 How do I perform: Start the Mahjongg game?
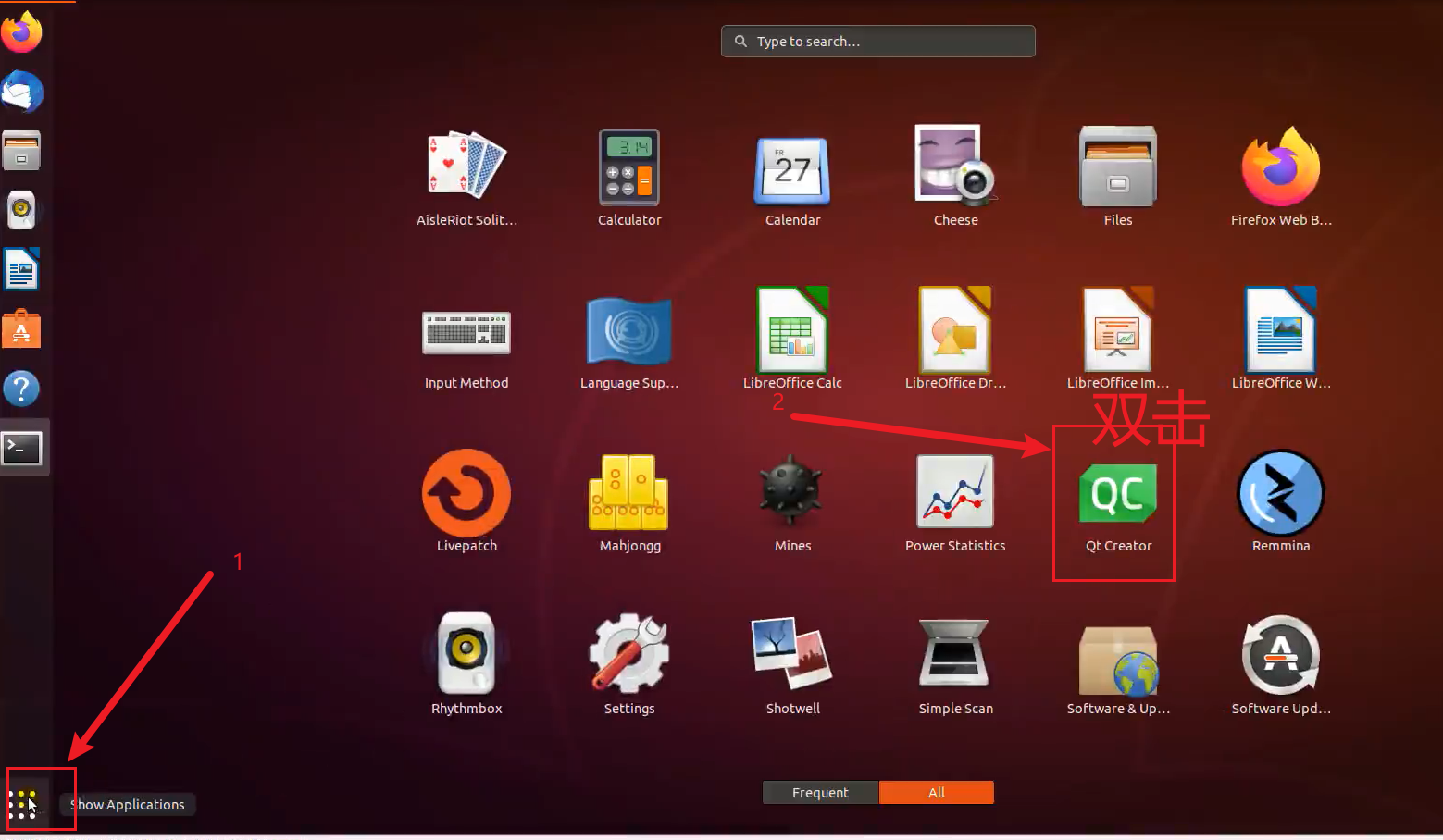tap(629, 492)
